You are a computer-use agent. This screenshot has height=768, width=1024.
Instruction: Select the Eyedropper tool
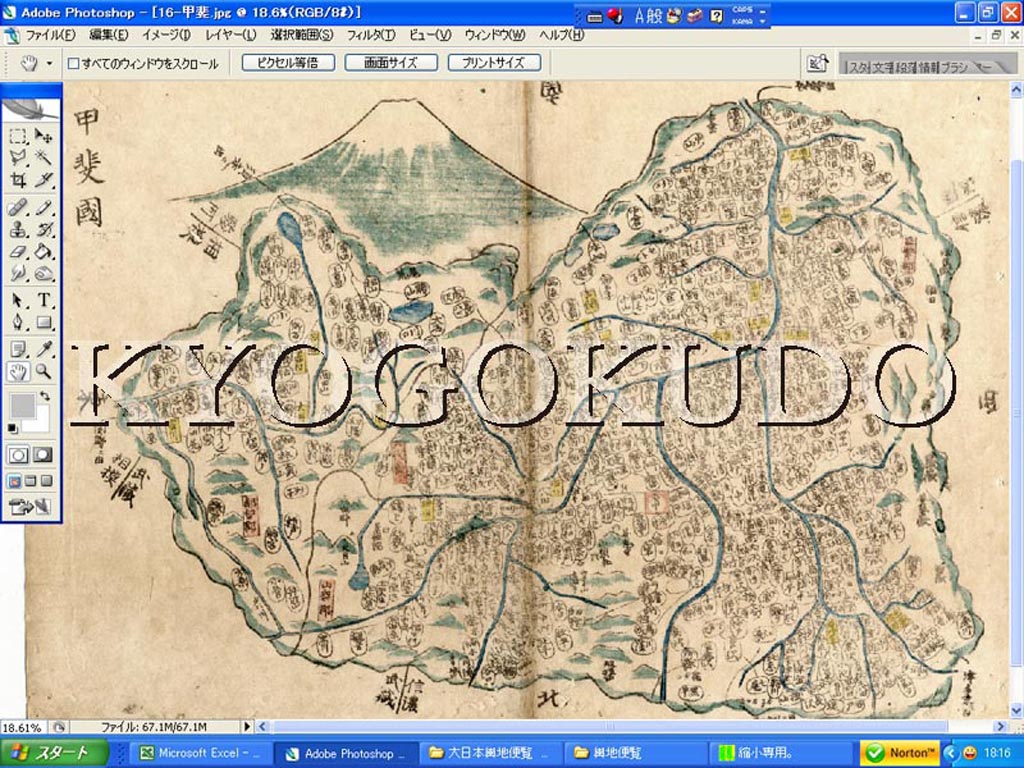43,350
